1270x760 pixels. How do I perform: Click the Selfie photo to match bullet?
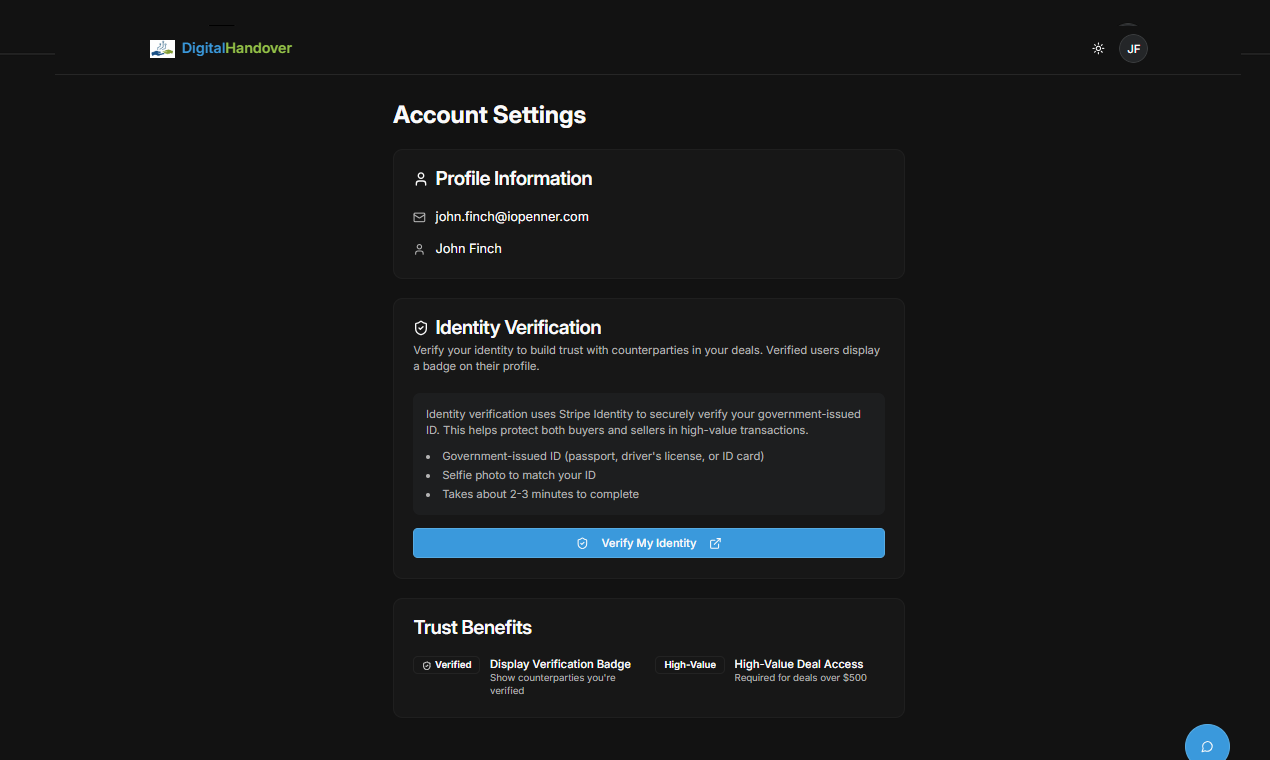tap(519, 475)
